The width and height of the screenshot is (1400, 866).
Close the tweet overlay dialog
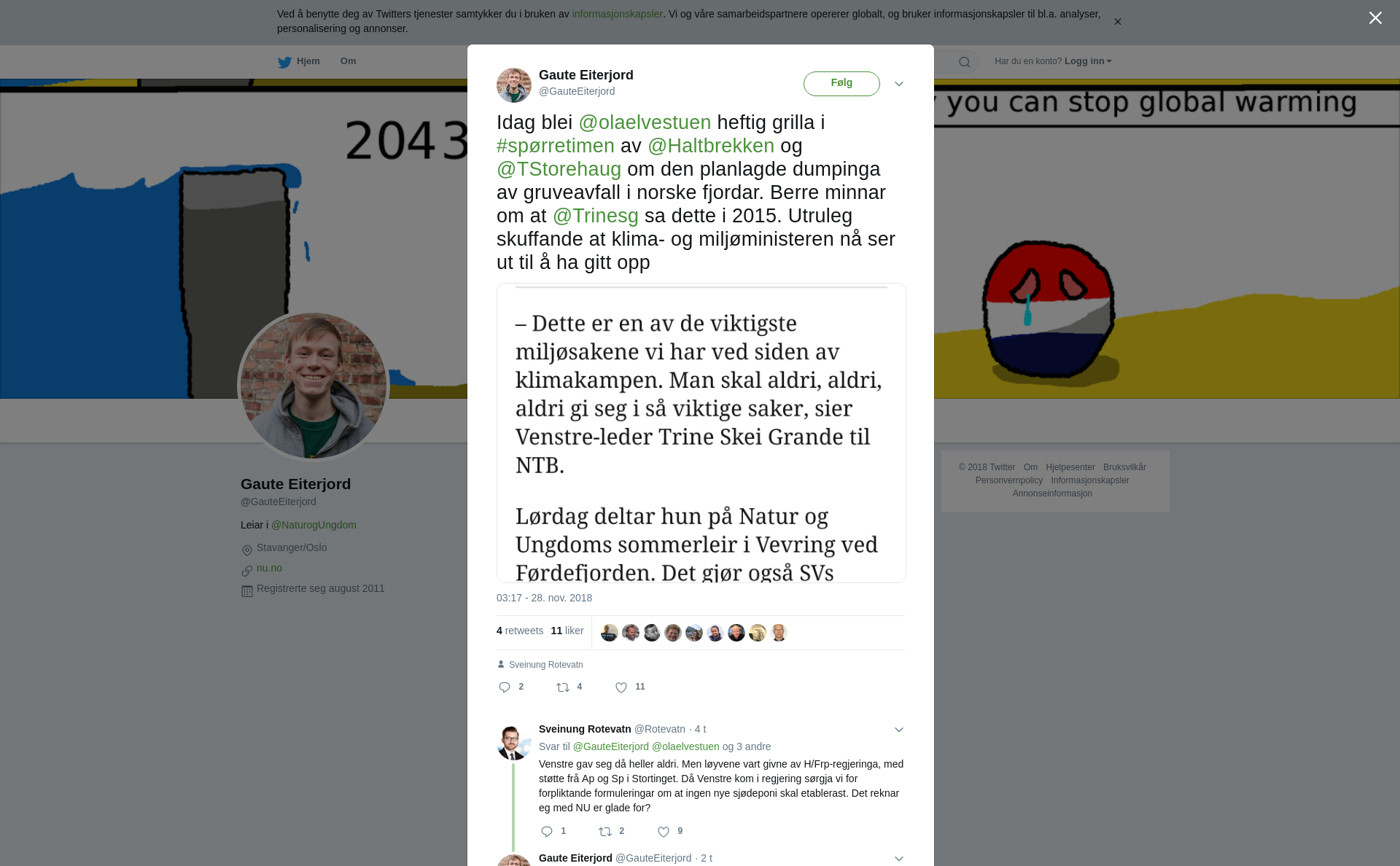coord(1375,18)
